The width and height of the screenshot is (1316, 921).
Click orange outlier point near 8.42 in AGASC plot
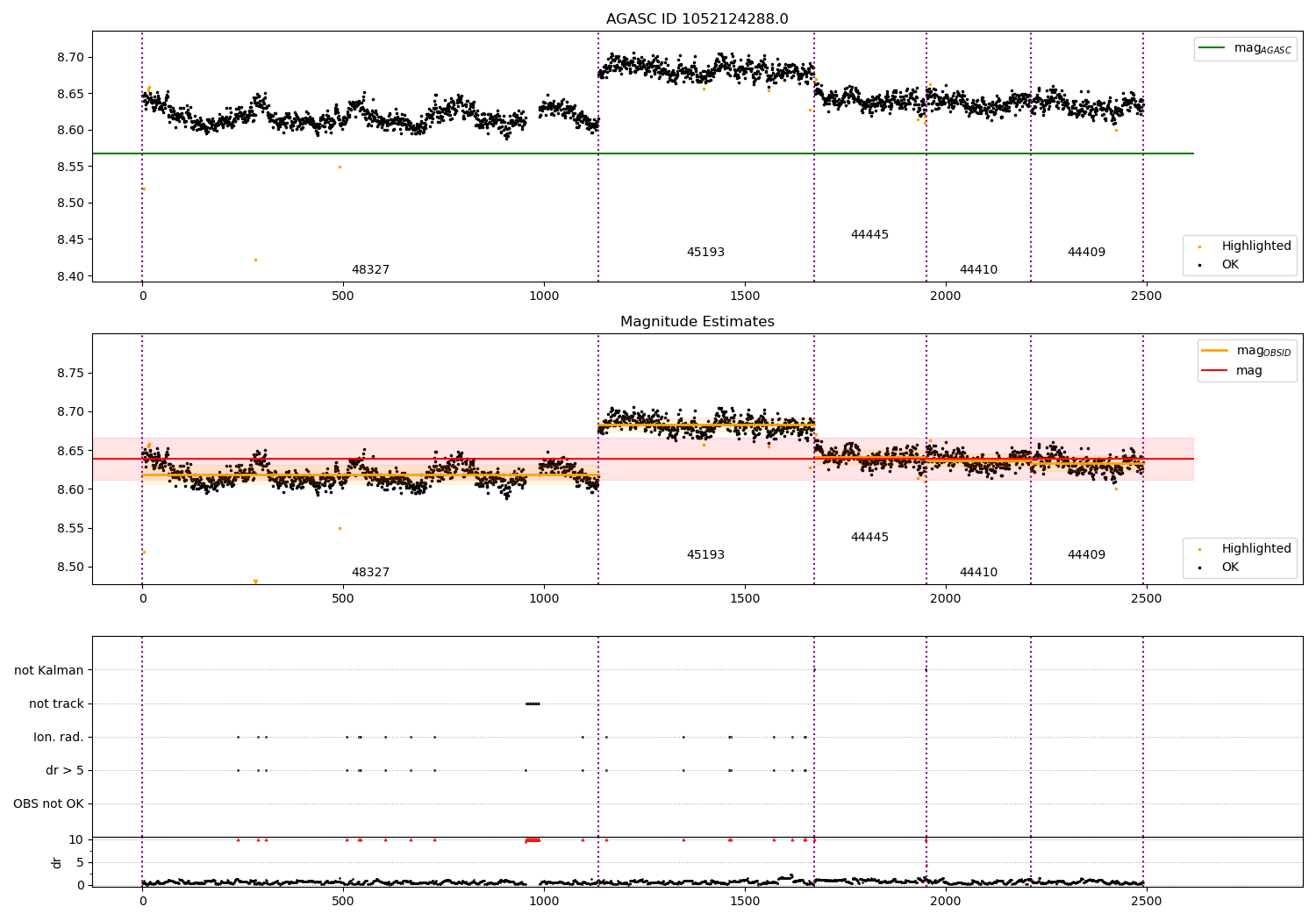255,260
